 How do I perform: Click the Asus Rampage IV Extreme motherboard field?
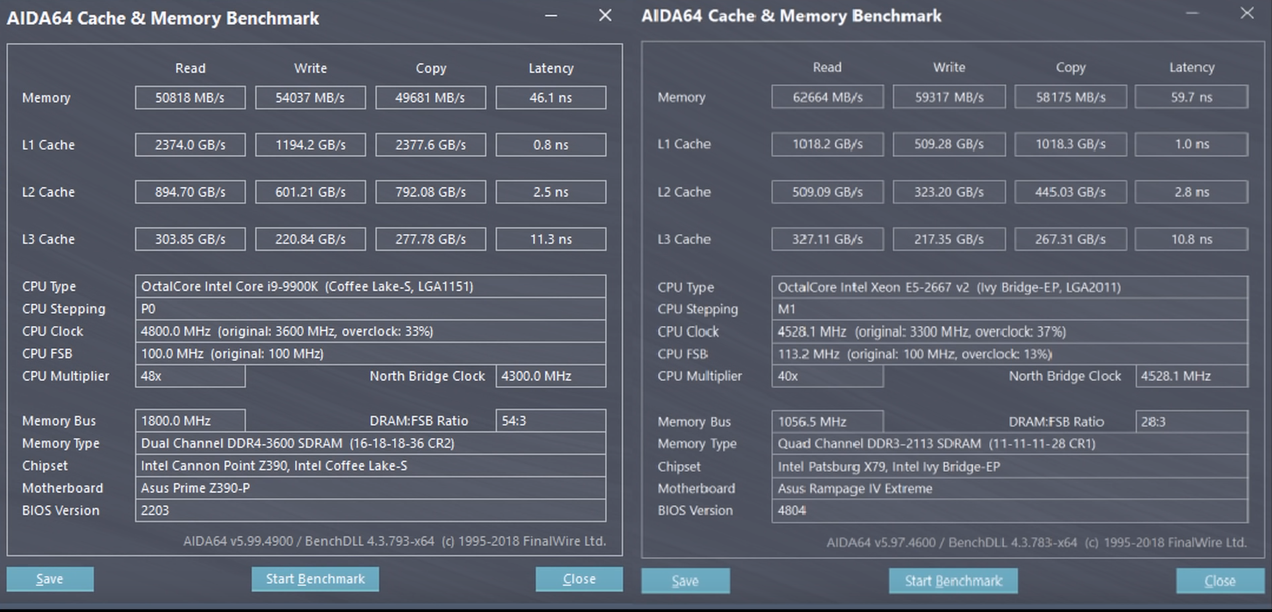coord(1010,489)
